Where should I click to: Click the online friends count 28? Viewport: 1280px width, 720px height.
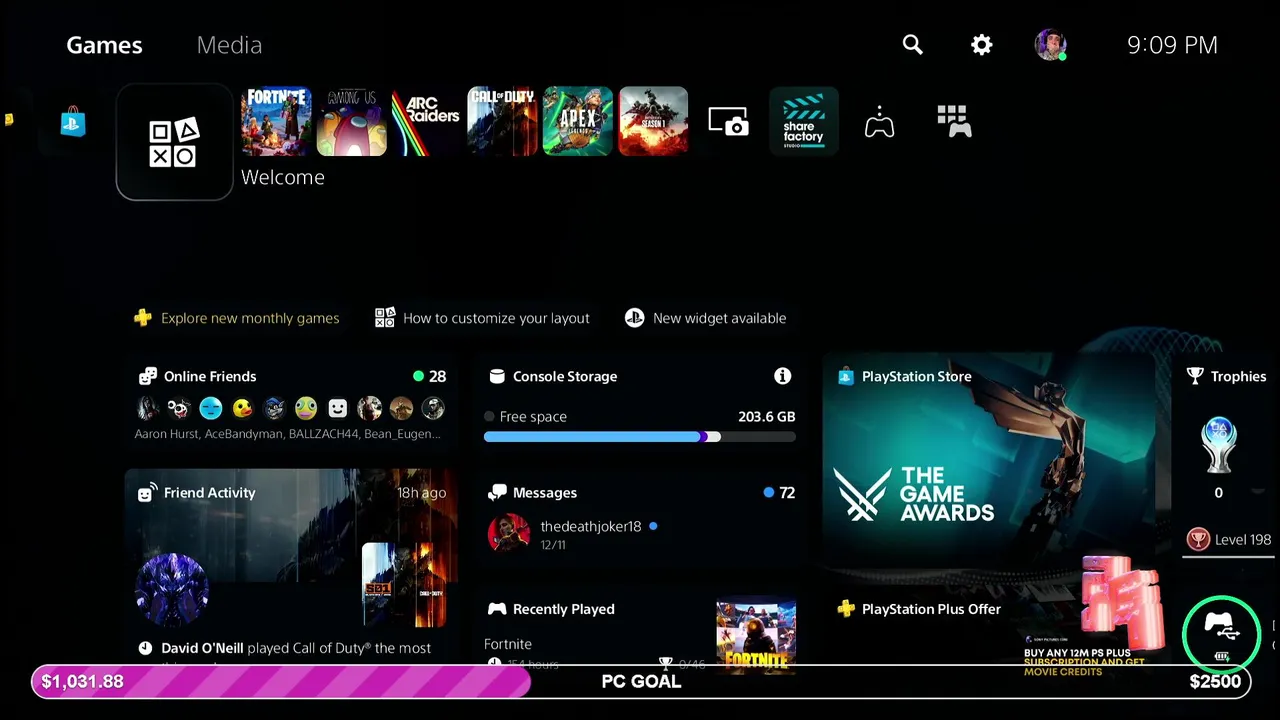437,376
